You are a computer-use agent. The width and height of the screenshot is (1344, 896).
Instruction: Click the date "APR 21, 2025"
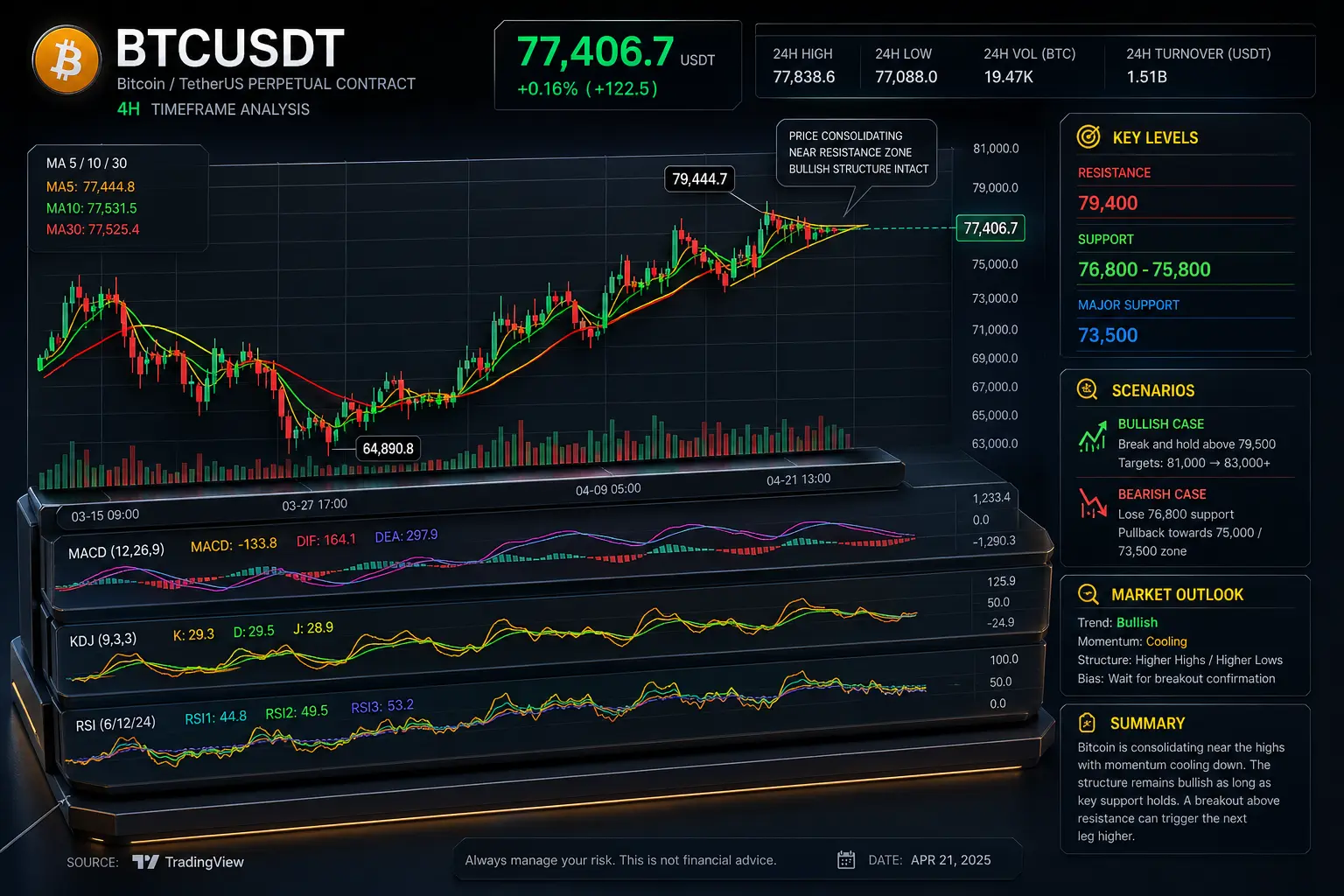[951, 860]
